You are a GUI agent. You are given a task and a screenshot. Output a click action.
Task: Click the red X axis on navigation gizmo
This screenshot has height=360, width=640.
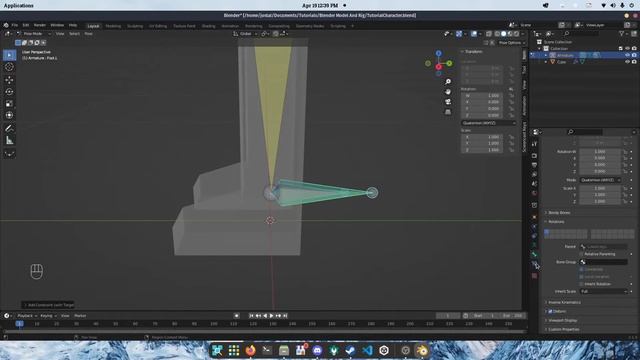(x=438, y=67)
